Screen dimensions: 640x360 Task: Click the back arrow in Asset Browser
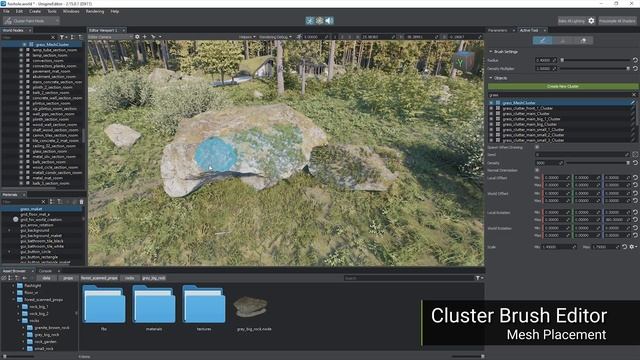[24, 278]
